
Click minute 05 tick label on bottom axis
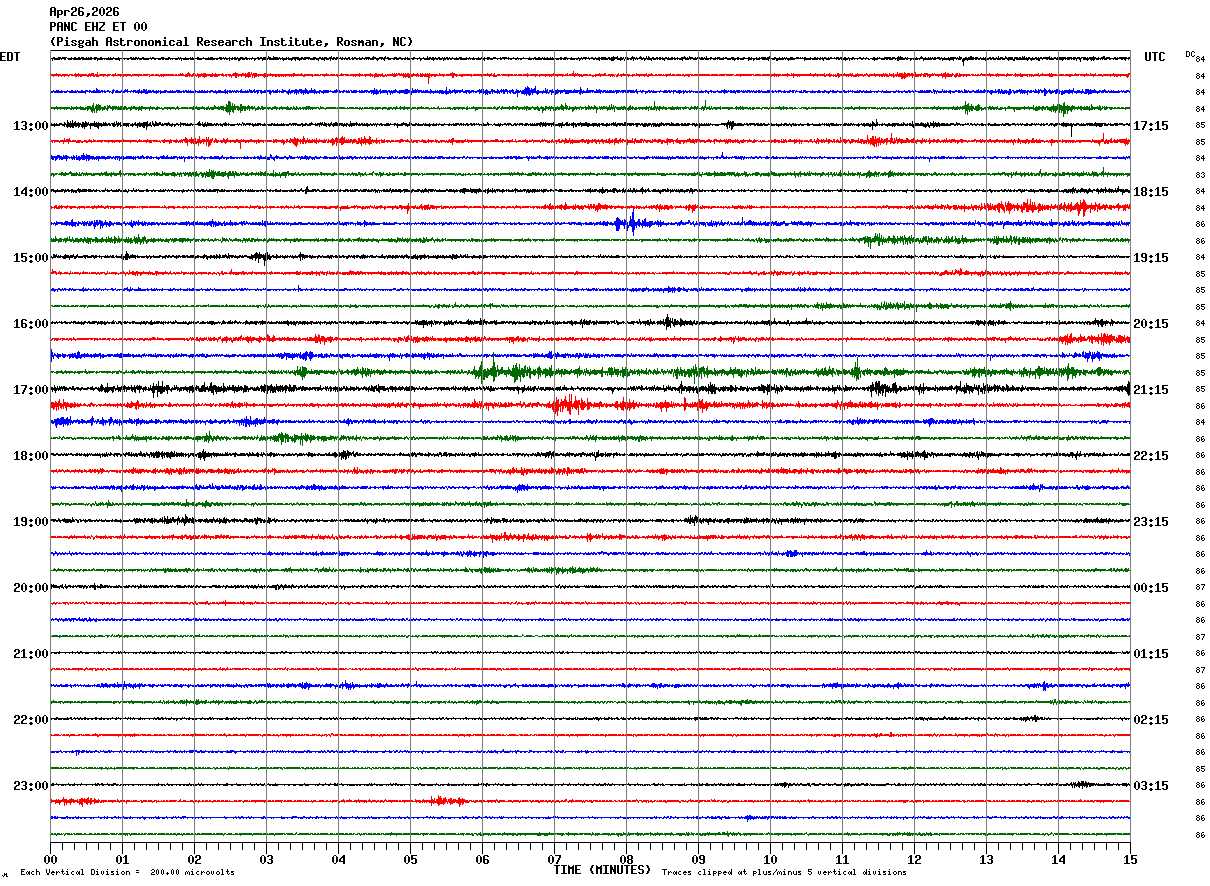pyautogui.click(x=410, y=859)
